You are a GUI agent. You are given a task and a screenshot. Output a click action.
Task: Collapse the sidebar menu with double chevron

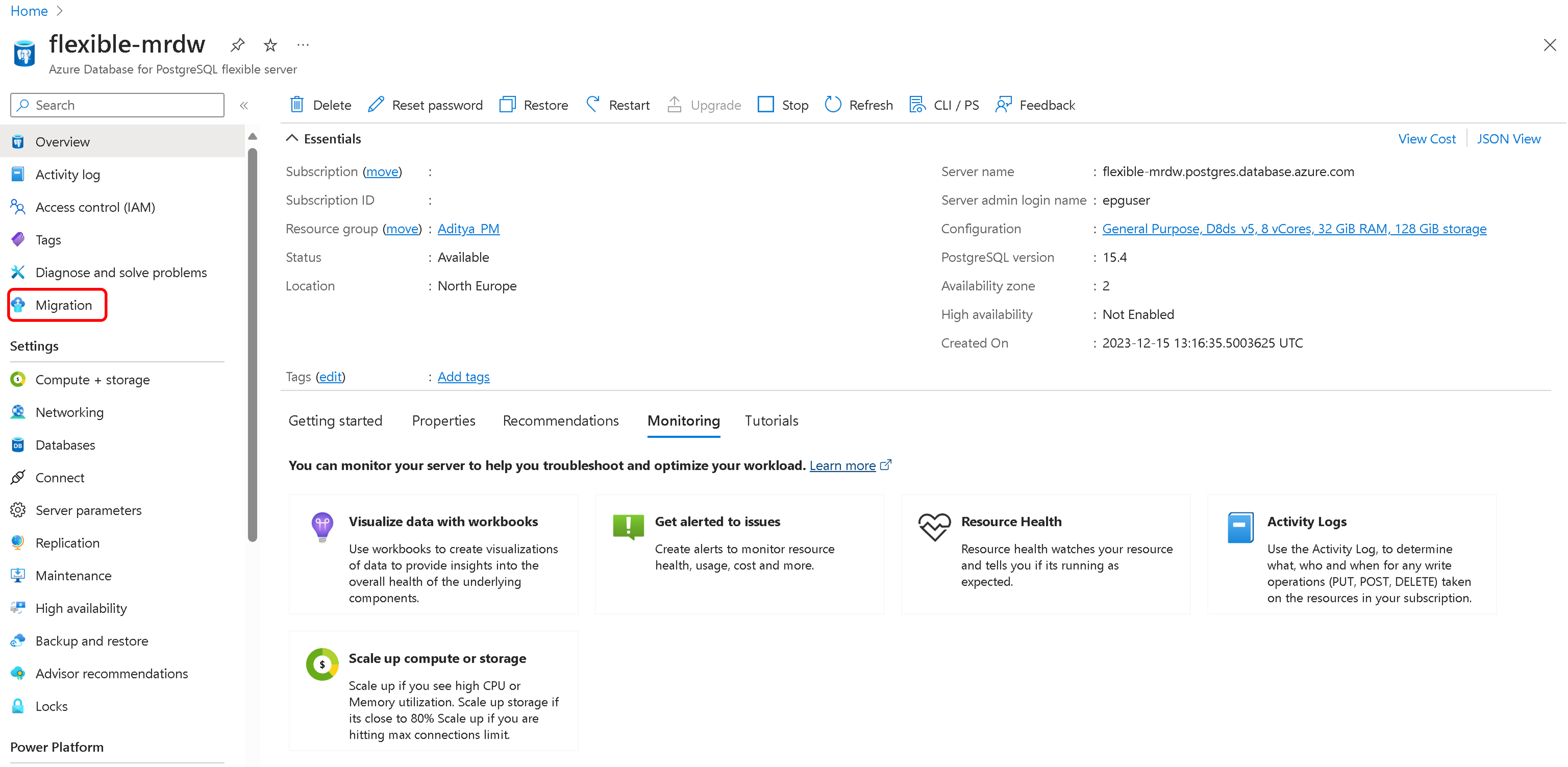pyautogui.click(x=244, y=105)
